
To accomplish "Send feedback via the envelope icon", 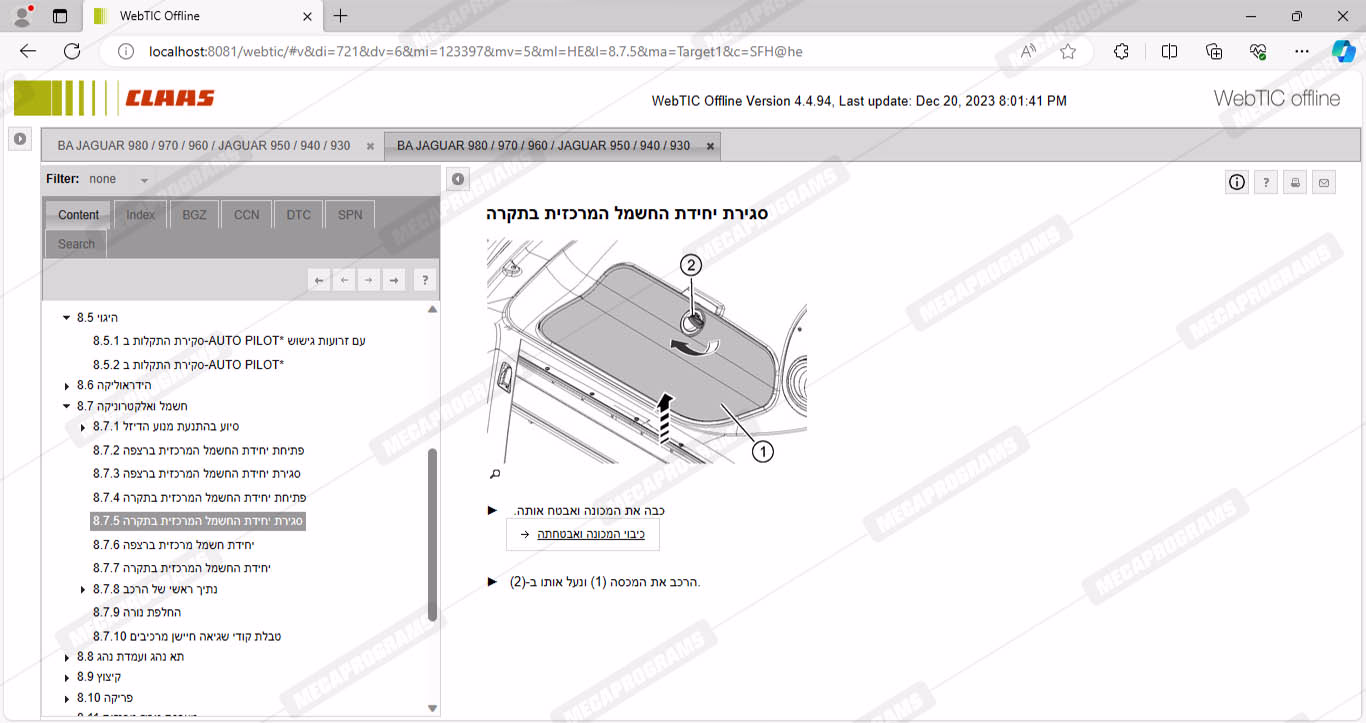I will click(1324, 182).
